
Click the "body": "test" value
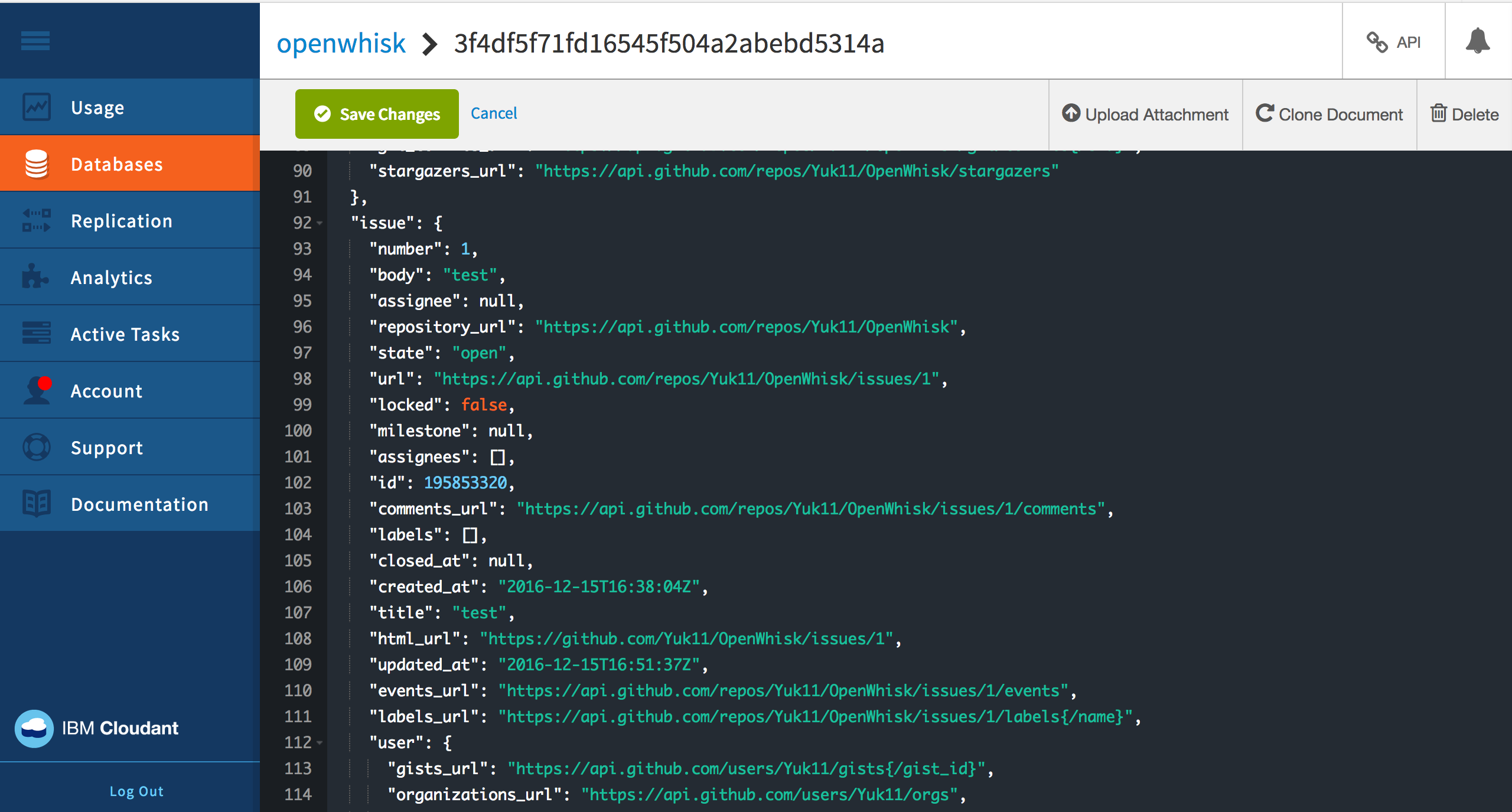pyautogui.click(x=470, y=275)
